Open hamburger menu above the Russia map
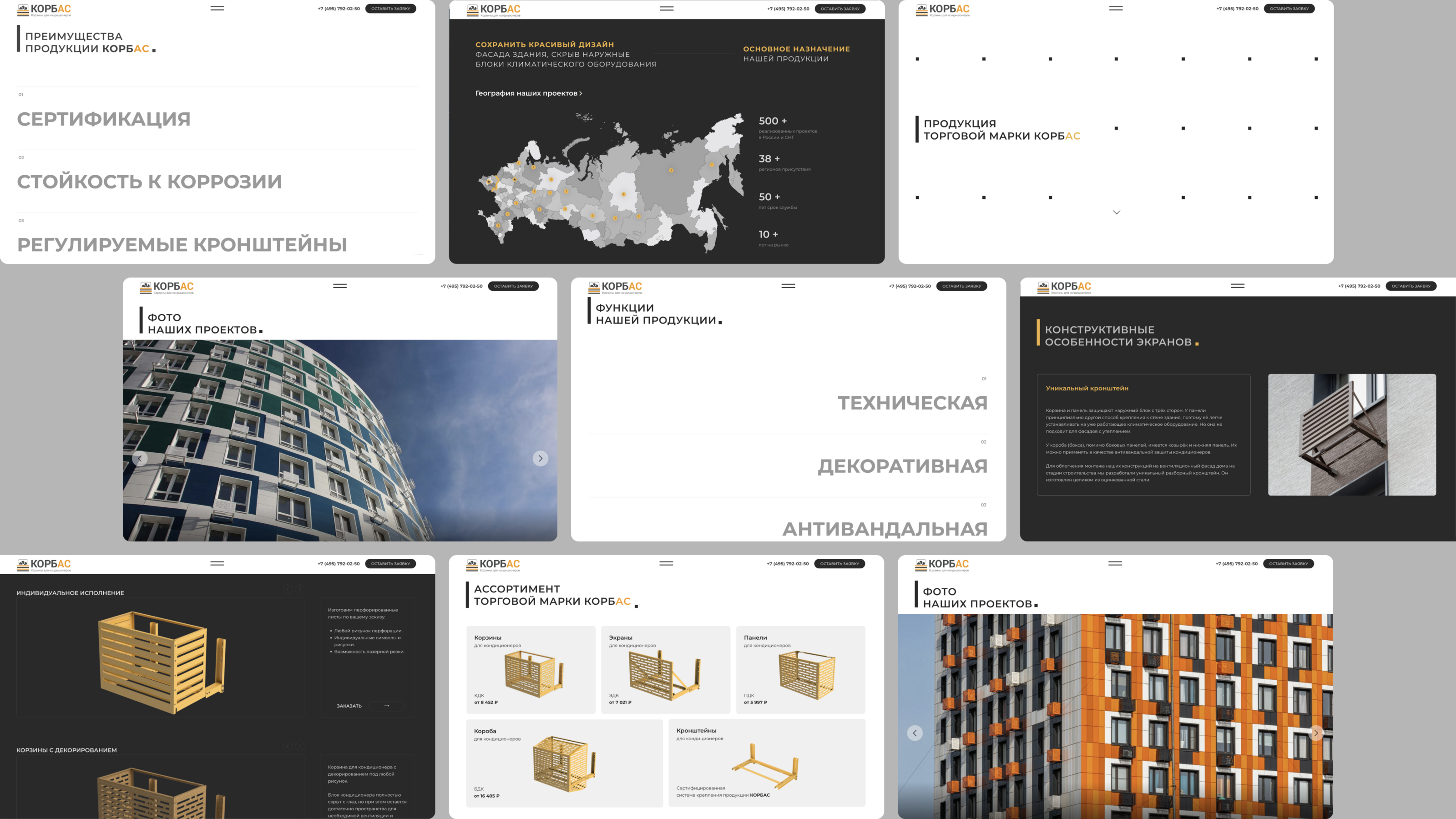1456x819 pixels. click(667, 9)
